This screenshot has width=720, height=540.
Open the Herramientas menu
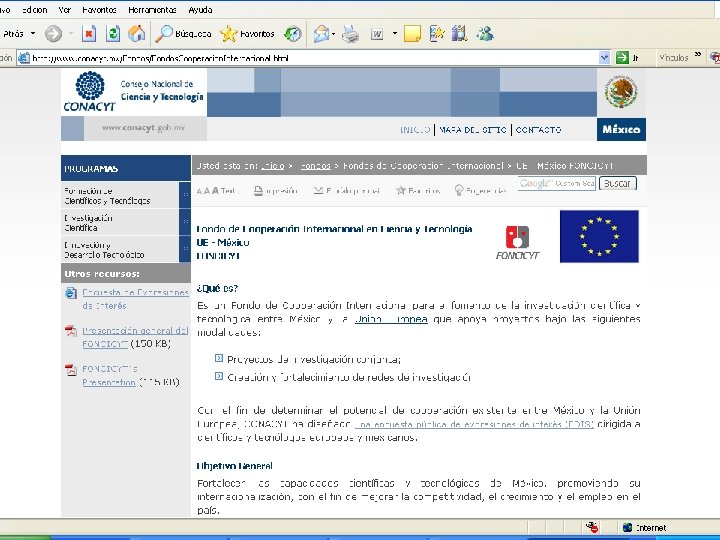click(x=152, y=10)
